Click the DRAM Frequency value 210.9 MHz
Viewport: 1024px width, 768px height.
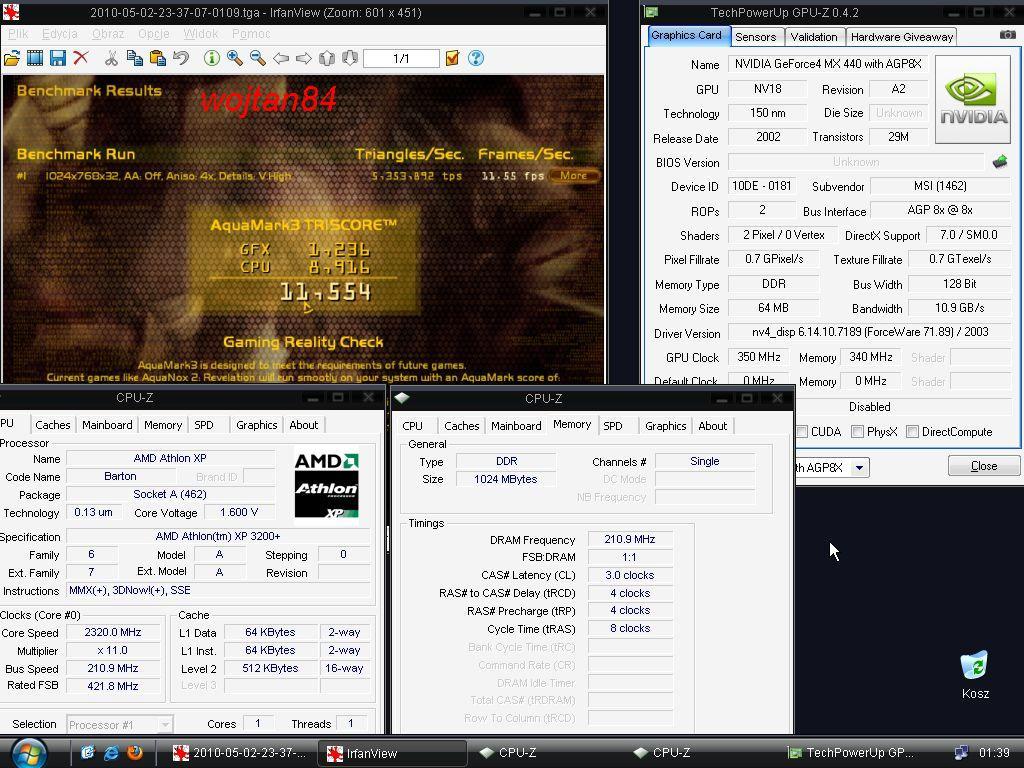click(630, 539)
